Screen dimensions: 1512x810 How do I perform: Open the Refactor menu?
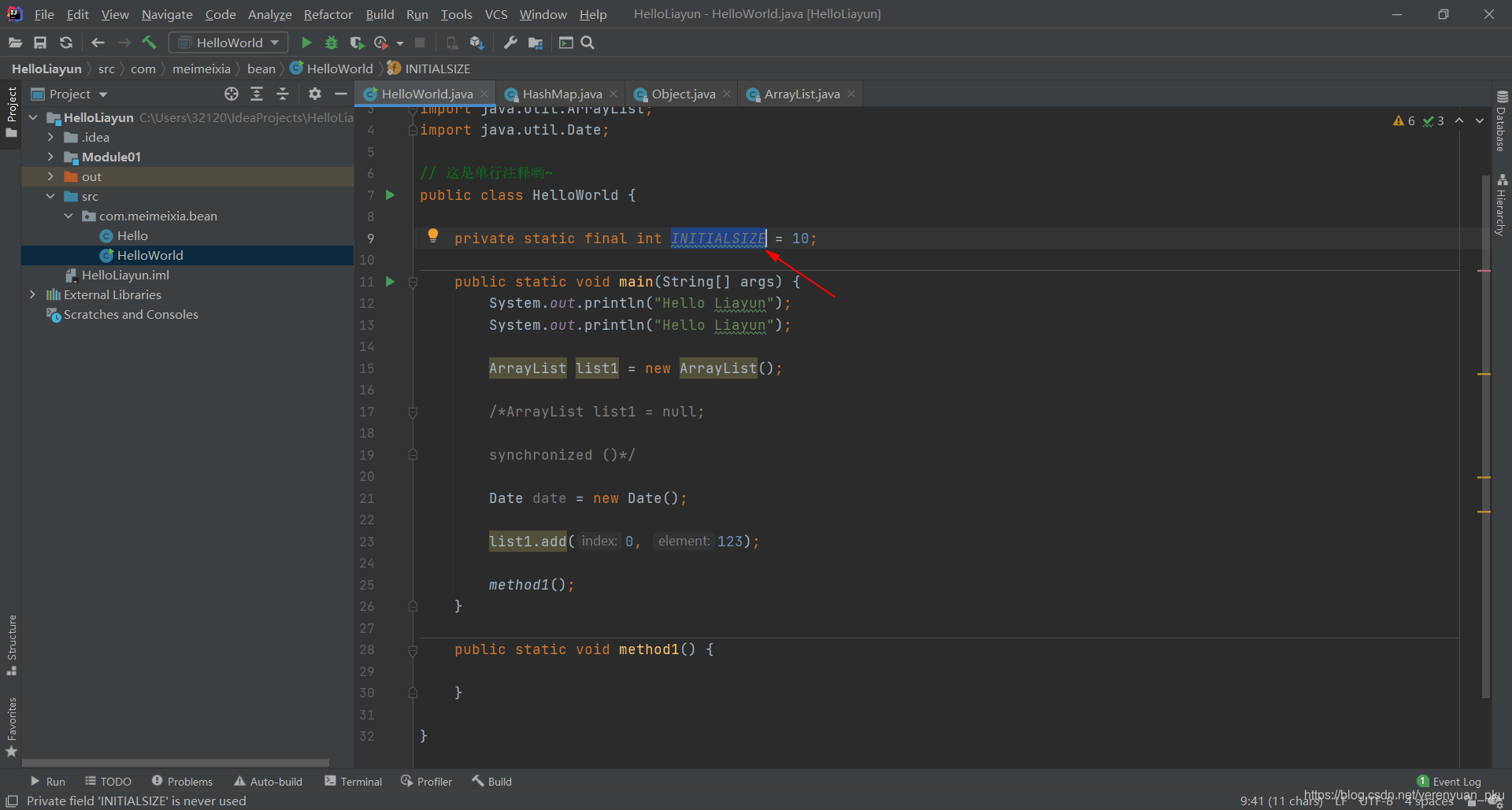coord(328,14)
